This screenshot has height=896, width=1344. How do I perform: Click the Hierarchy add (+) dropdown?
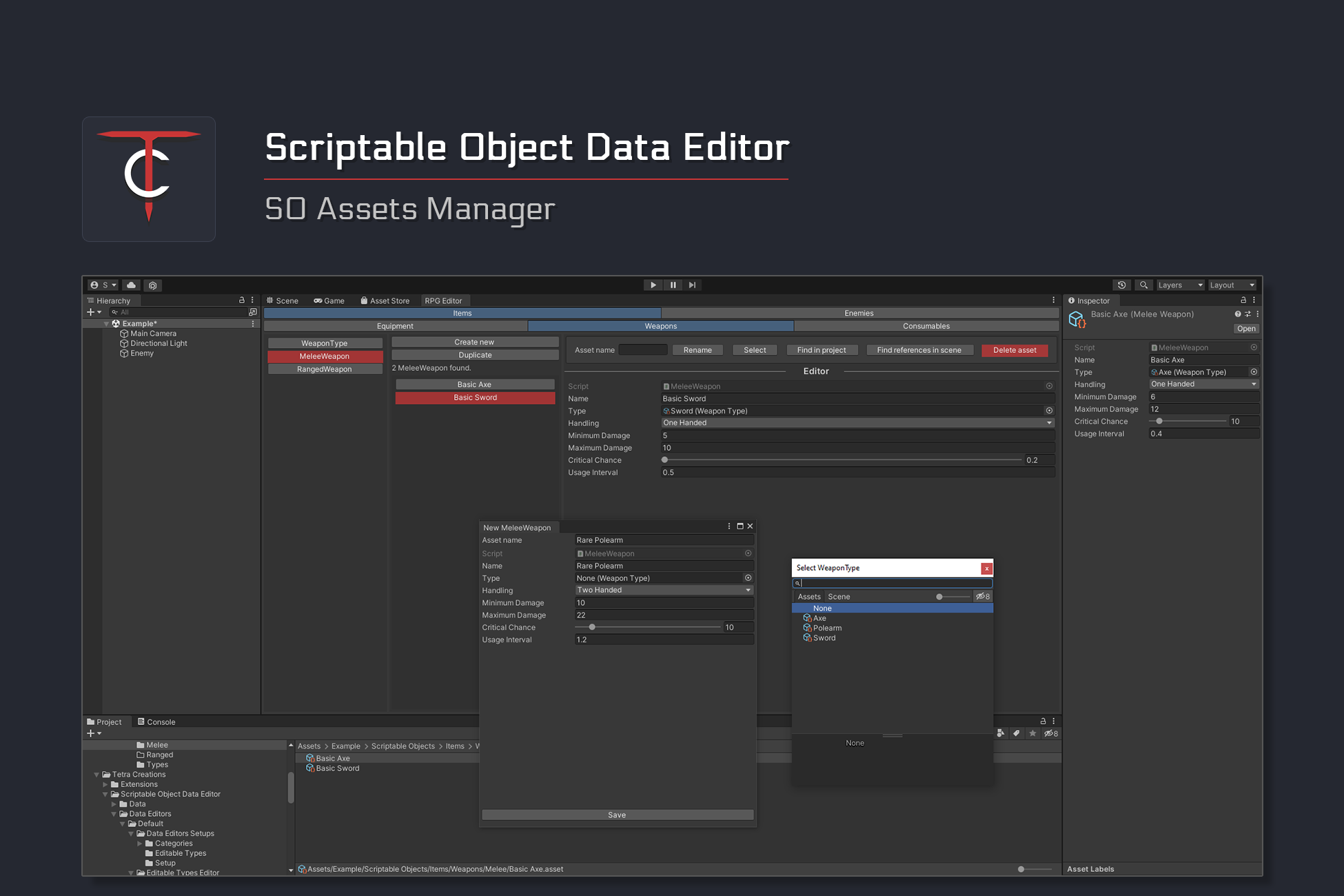click(94, 312)
